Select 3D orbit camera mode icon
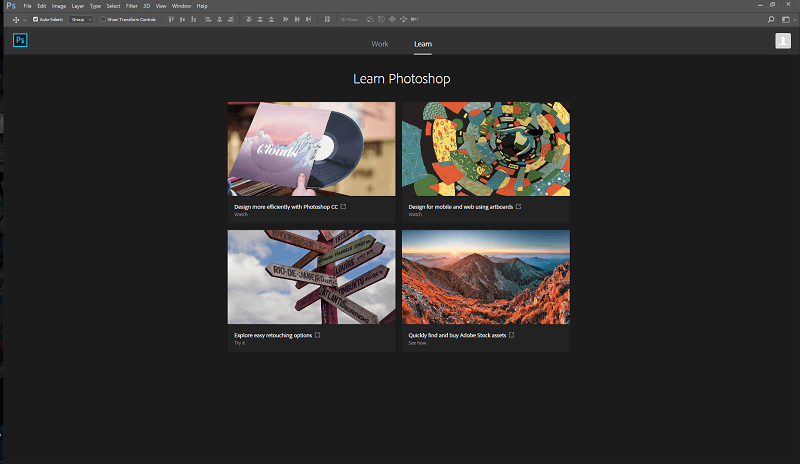 pyautogui.click(x=370, y=19)
